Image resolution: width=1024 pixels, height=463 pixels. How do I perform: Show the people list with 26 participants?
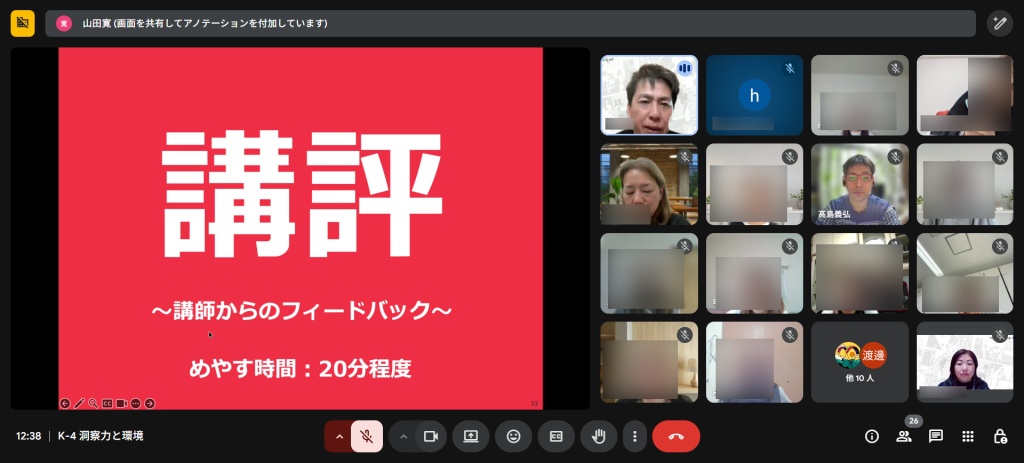pyautogui.click(x=904, y=436)
